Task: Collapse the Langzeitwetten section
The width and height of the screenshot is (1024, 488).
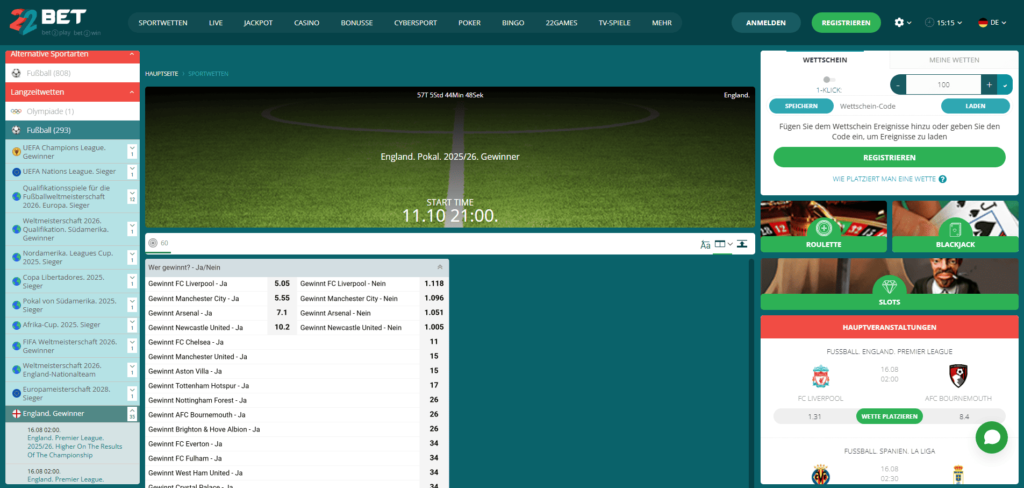Action: point(132,92)
